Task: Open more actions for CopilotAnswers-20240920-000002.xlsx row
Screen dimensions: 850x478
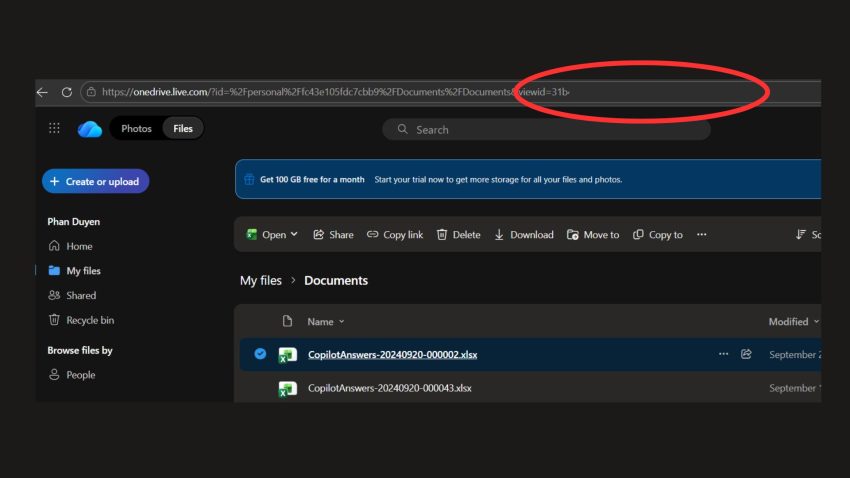Action: [723, 354]
